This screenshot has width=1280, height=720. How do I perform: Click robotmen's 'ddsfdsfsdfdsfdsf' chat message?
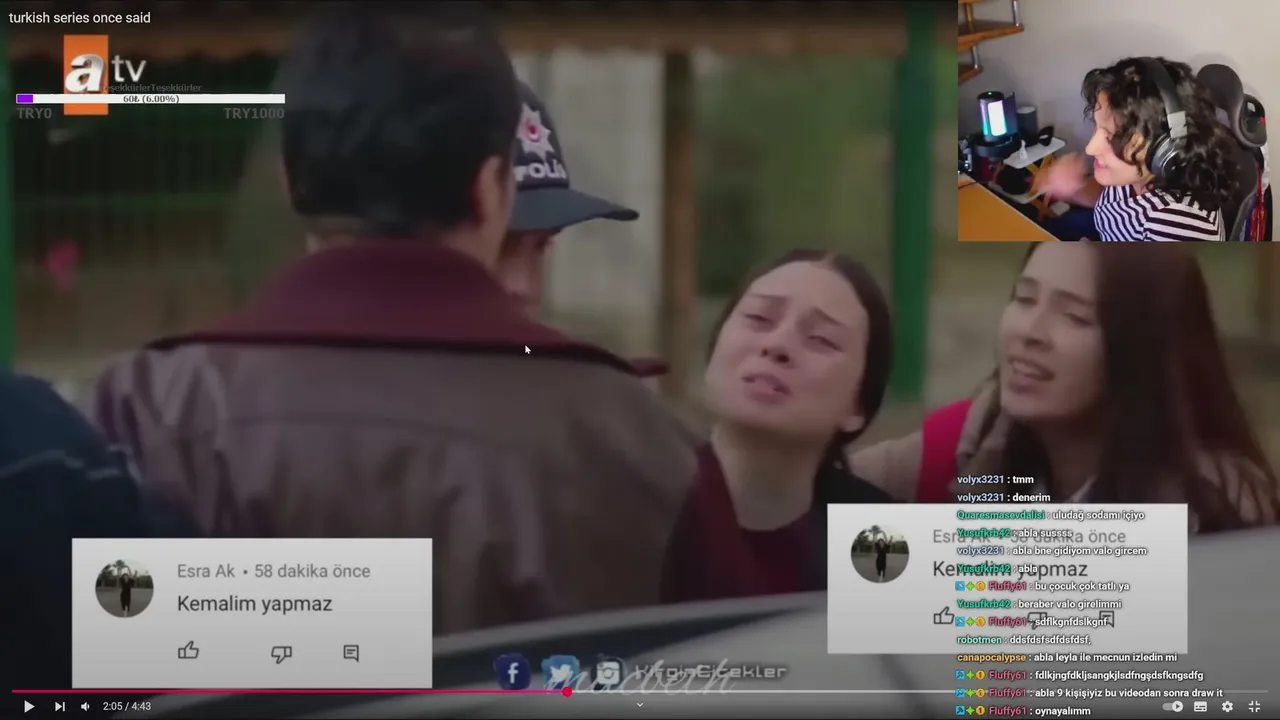tap(1024, 640)
